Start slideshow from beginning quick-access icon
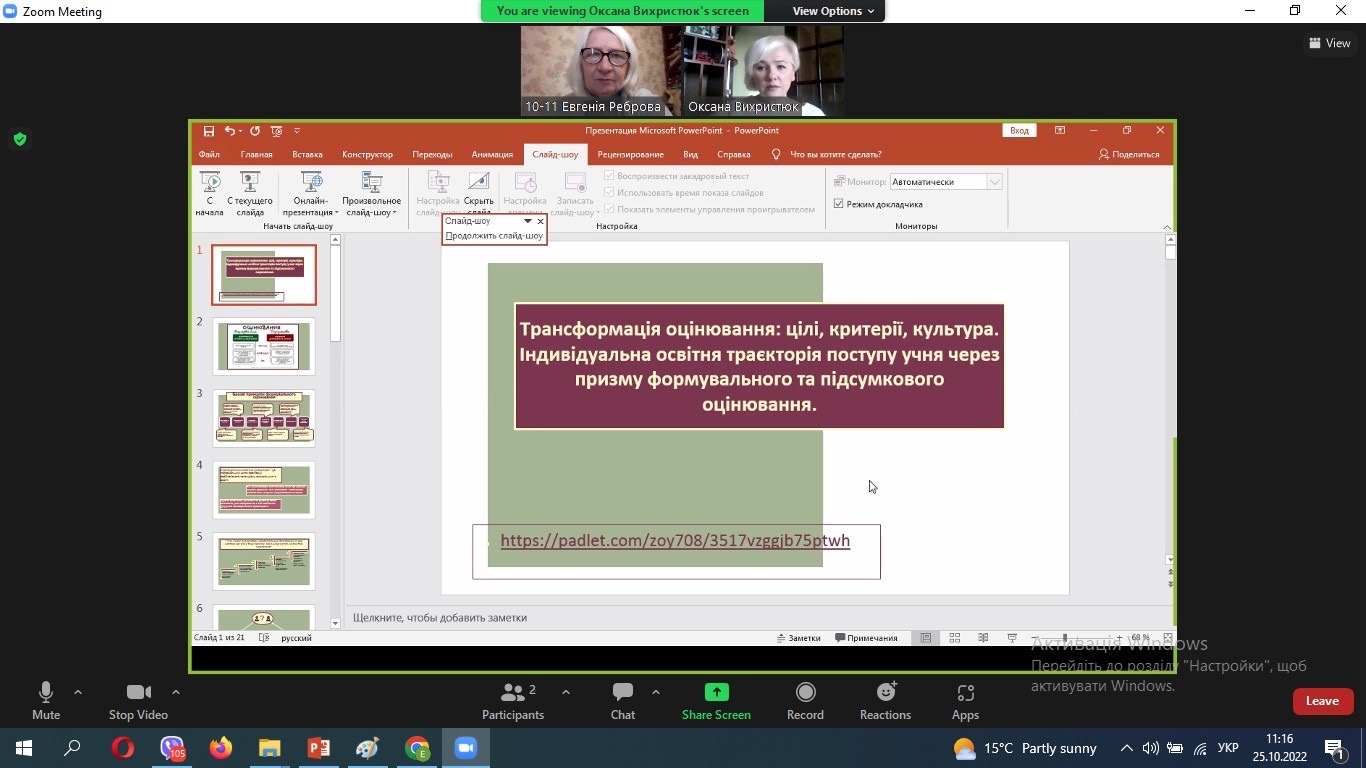The image size is (1366, 768). 276,131
